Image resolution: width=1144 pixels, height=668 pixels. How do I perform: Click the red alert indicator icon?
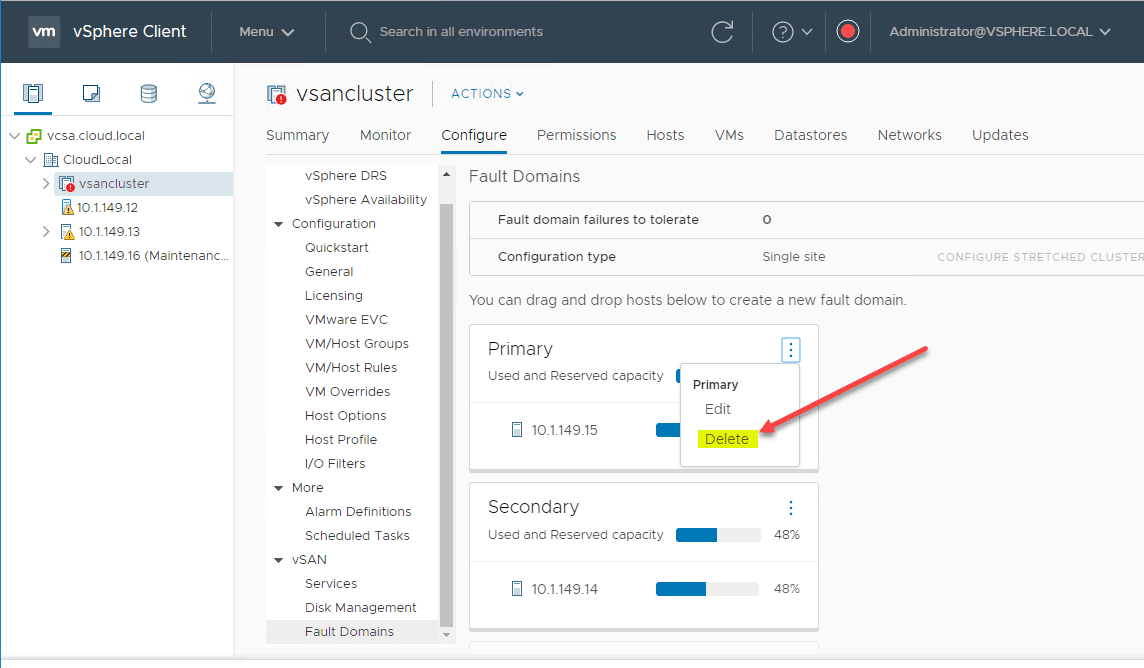[x=848, y=32]
